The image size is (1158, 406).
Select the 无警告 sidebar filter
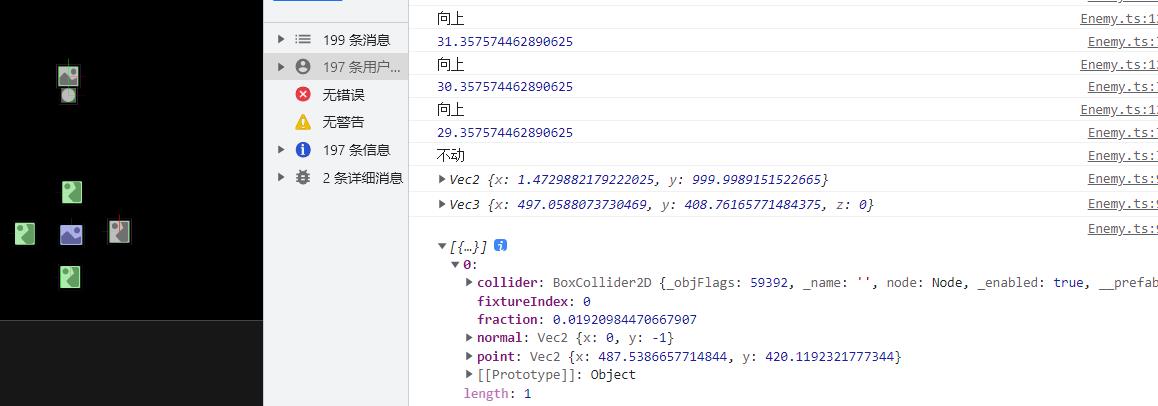(x=342, y=122)
